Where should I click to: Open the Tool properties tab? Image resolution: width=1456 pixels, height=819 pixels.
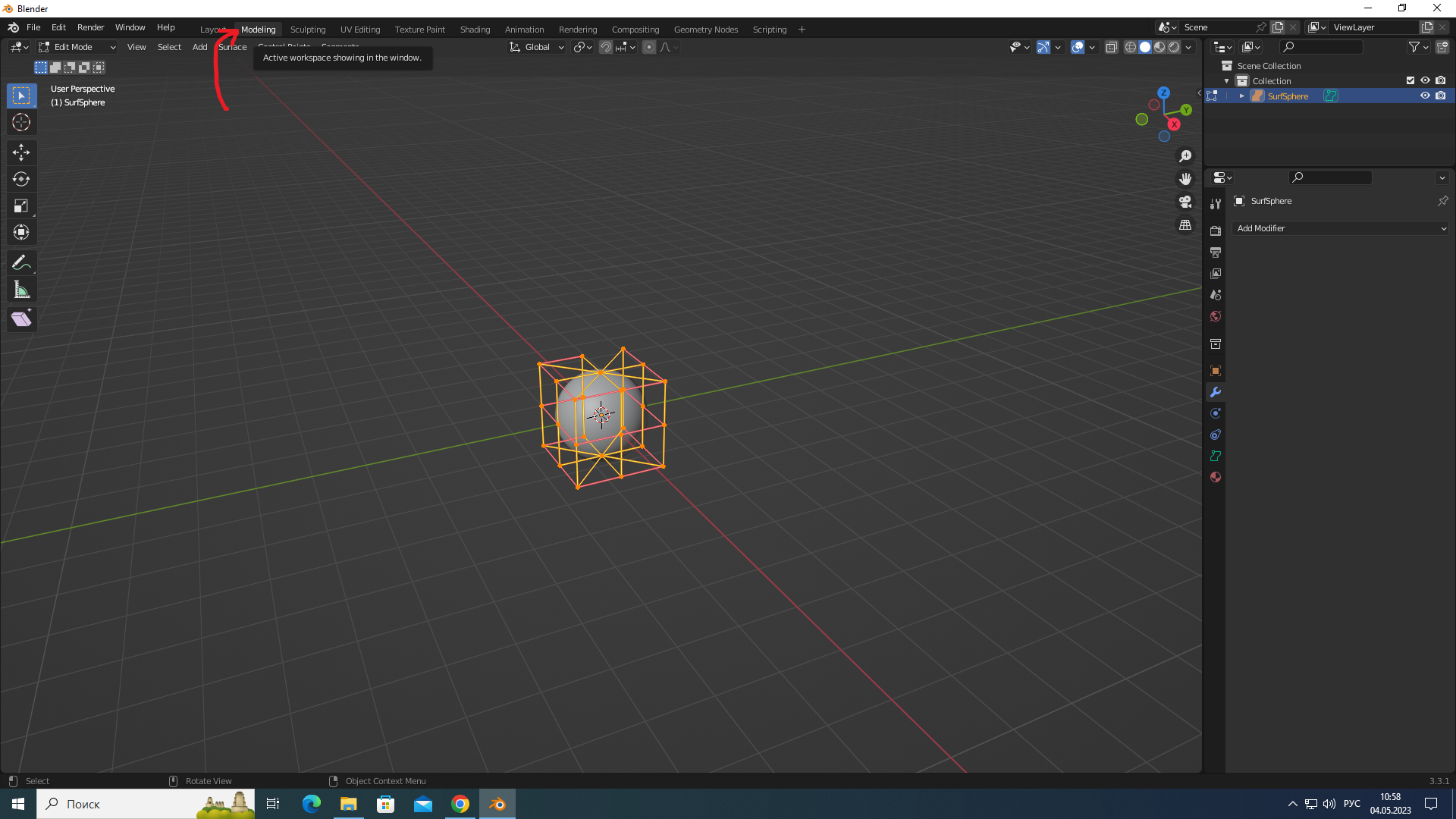point(1216,204)
